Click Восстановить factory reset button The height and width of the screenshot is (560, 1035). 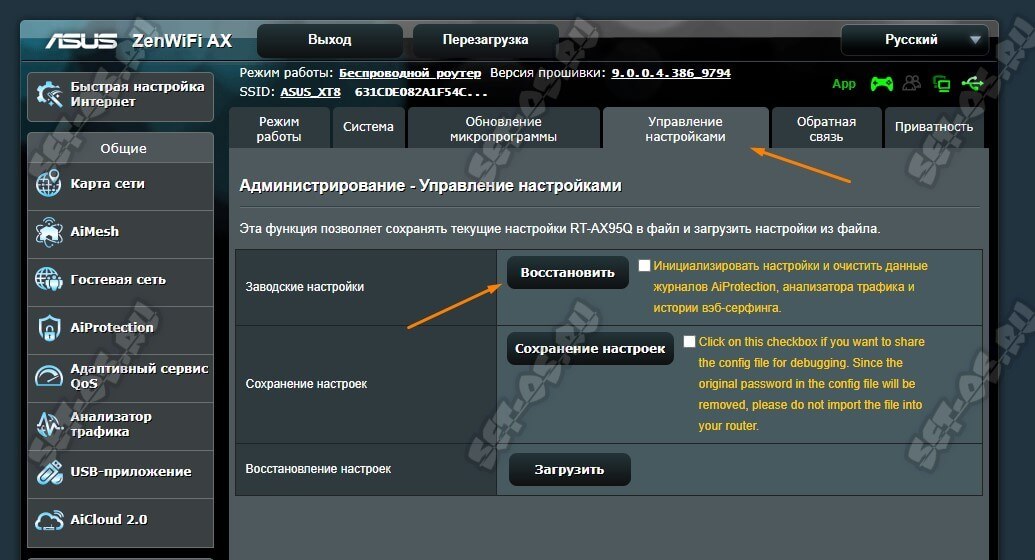pos(568,273)
